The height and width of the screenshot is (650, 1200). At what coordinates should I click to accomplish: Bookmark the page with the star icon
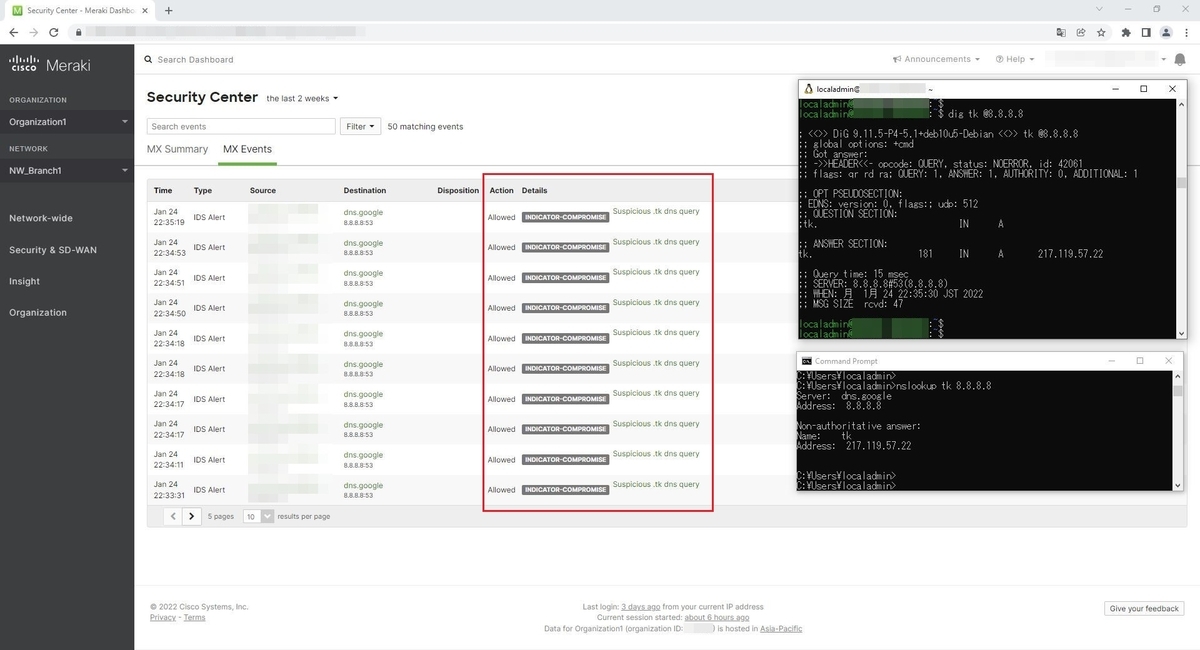1101,32
